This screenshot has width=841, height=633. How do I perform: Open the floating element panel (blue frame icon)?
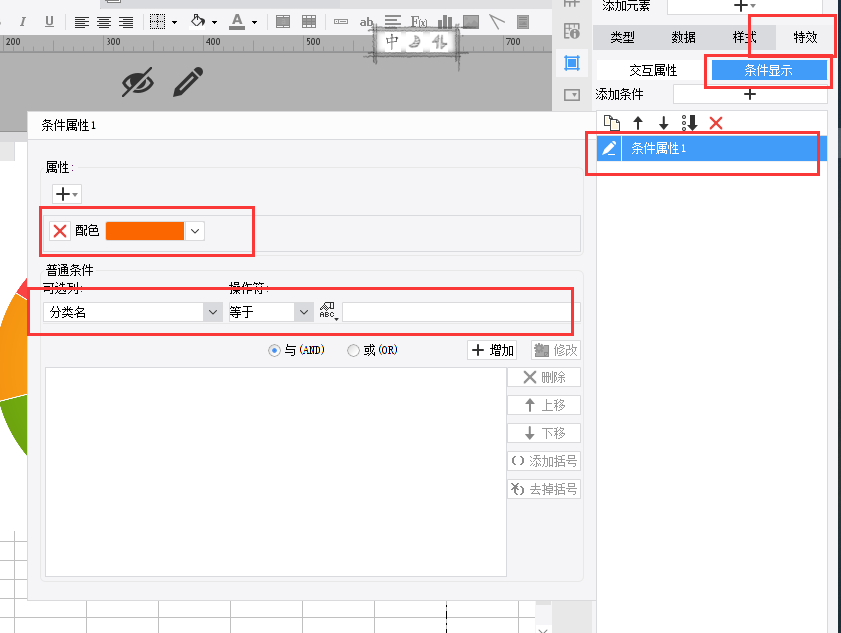pos(572,63)
